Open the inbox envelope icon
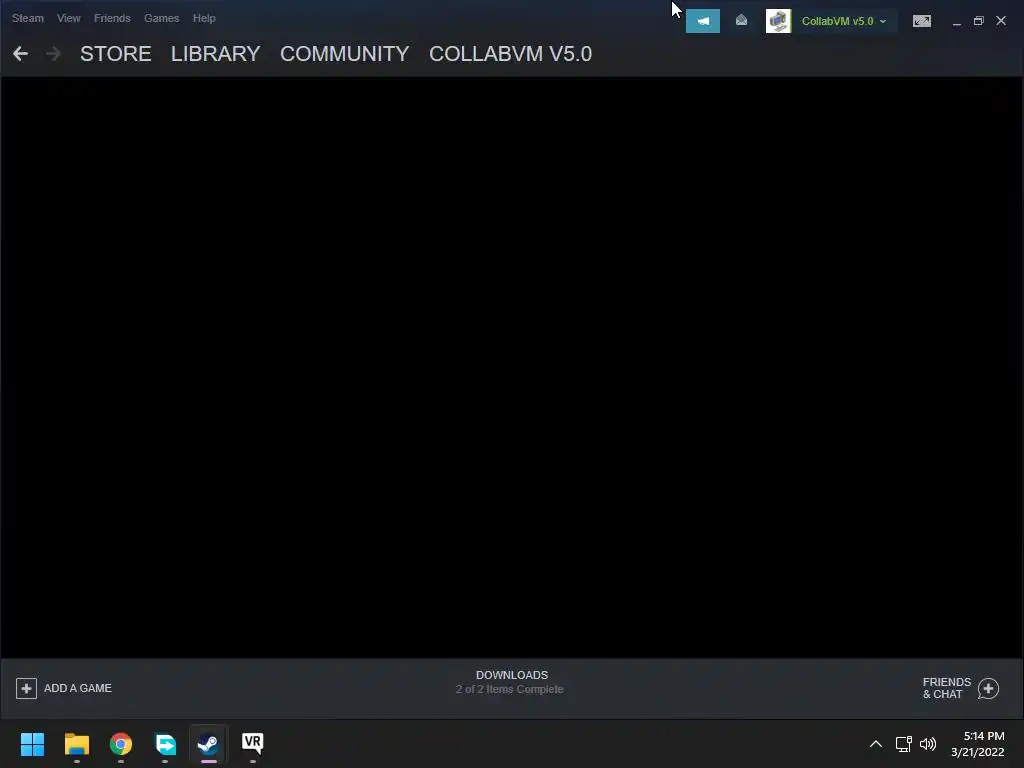Viewport: 1024px width, 768px height. 741,21
